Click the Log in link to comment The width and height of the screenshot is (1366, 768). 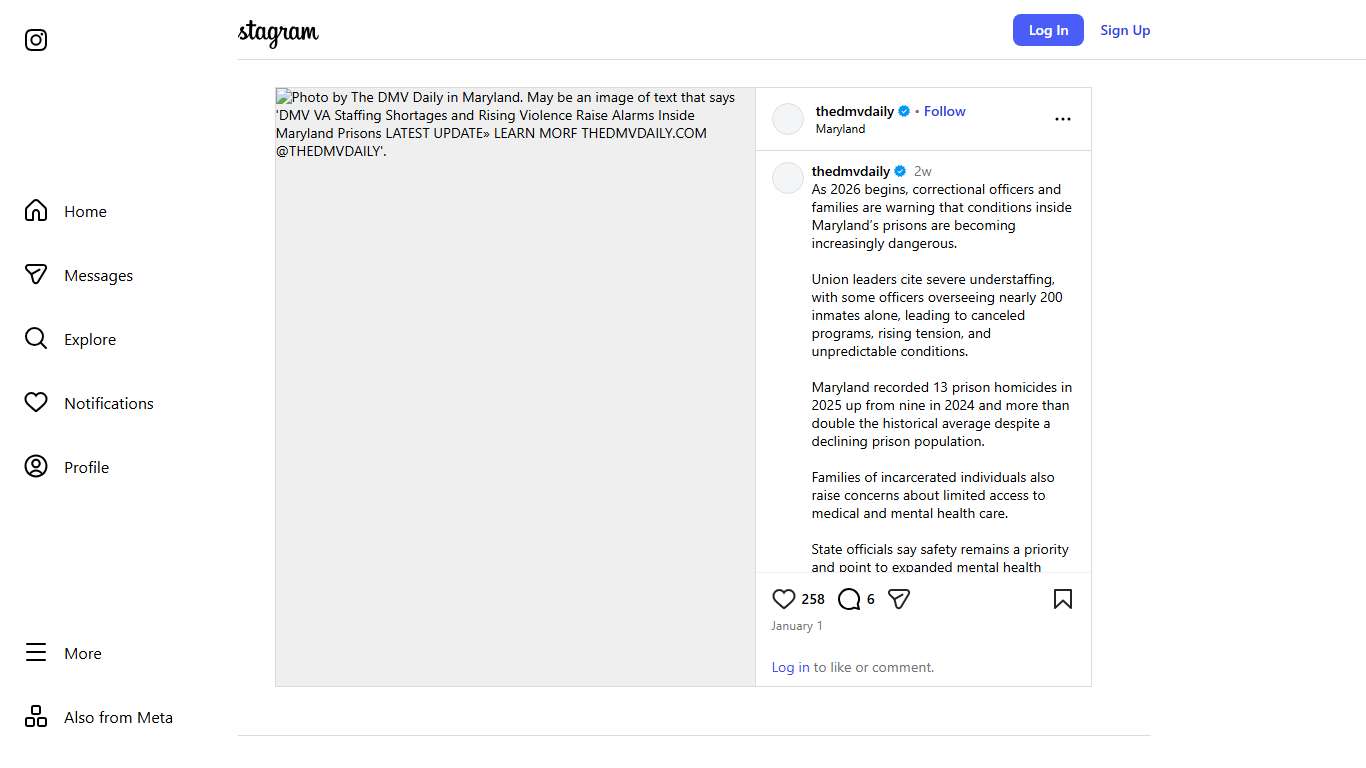click(x=790, y=667)
